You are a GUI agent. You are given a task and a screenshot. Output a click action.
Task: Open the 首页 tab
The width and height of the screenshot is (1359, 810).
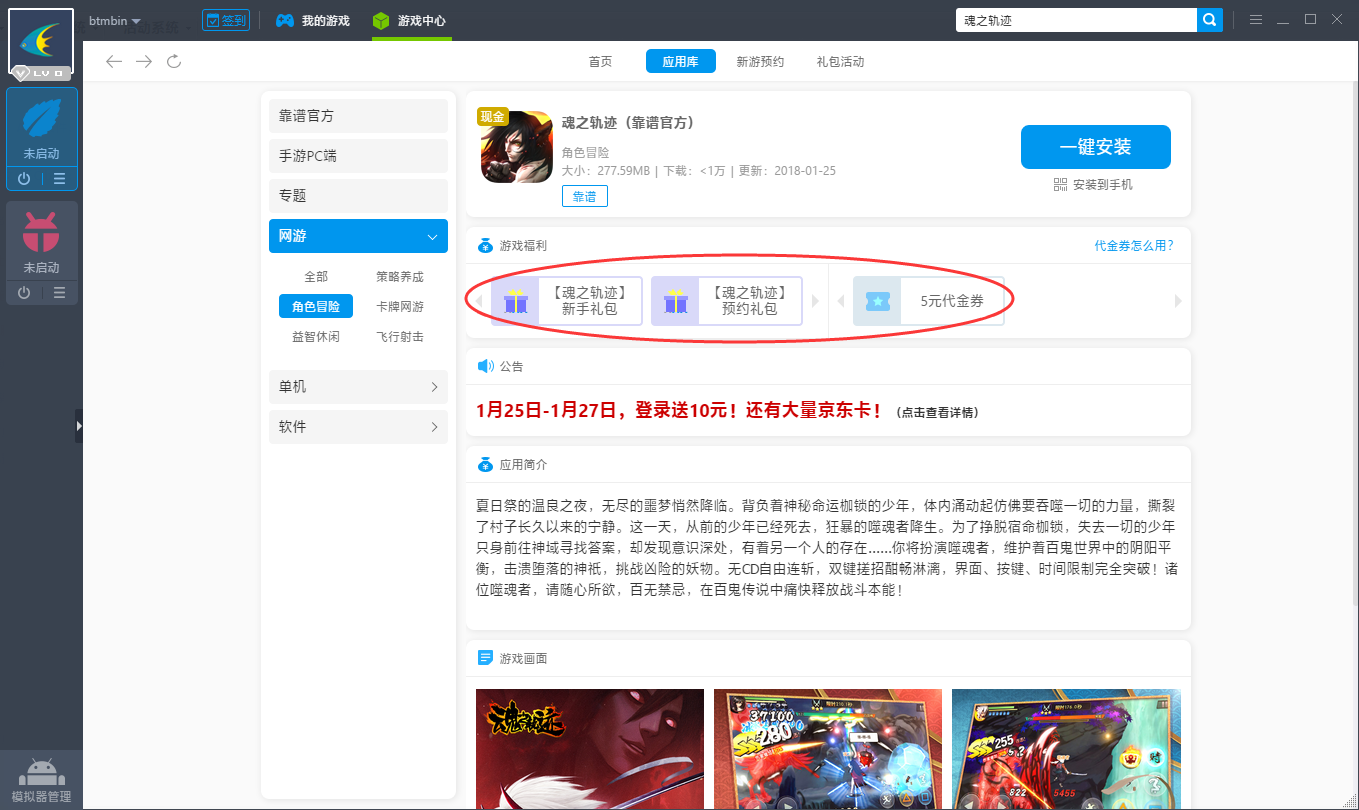[600, 62]
